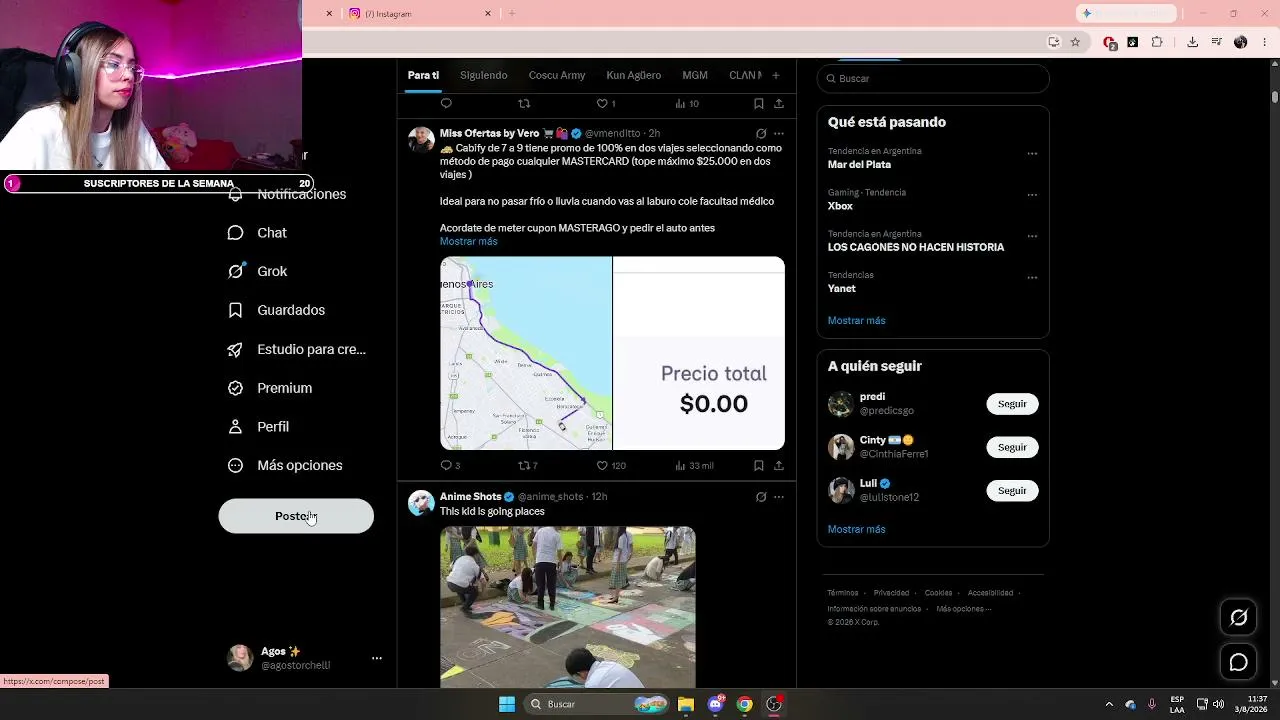The image size is (1280, 720).
Task: Open options for Xbox trend
Action: pyautogui.click(x=1032, y=195)
